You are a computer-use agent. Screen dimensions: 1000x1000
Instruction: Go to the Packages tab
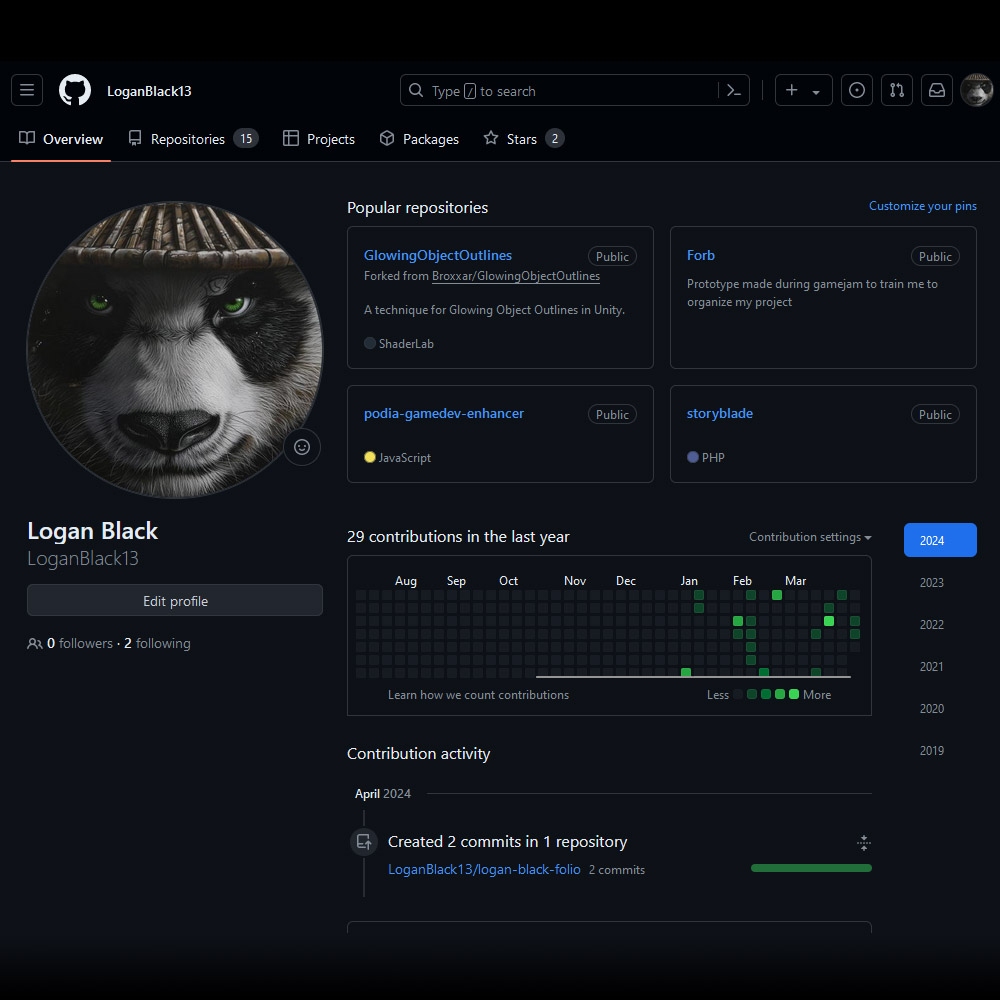pos(419,139)
